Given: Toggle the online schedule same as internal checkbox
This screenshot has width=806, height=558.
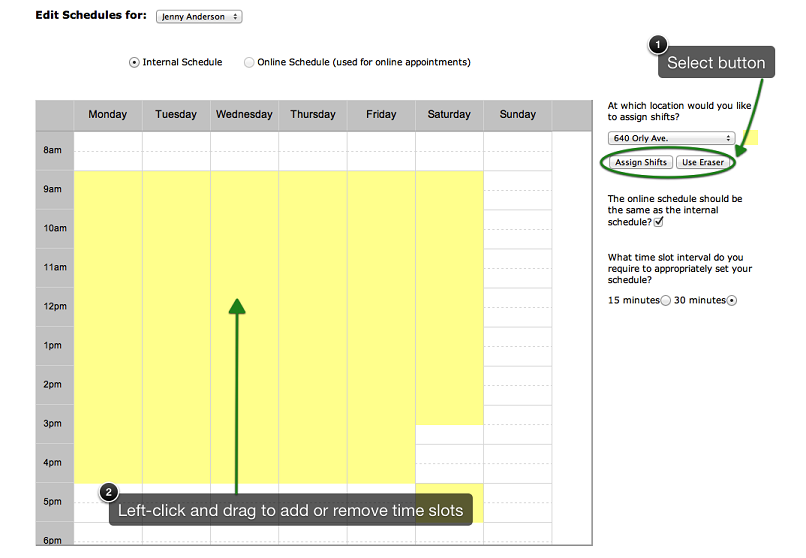Looking at the screenshot, I should [658, 221].
